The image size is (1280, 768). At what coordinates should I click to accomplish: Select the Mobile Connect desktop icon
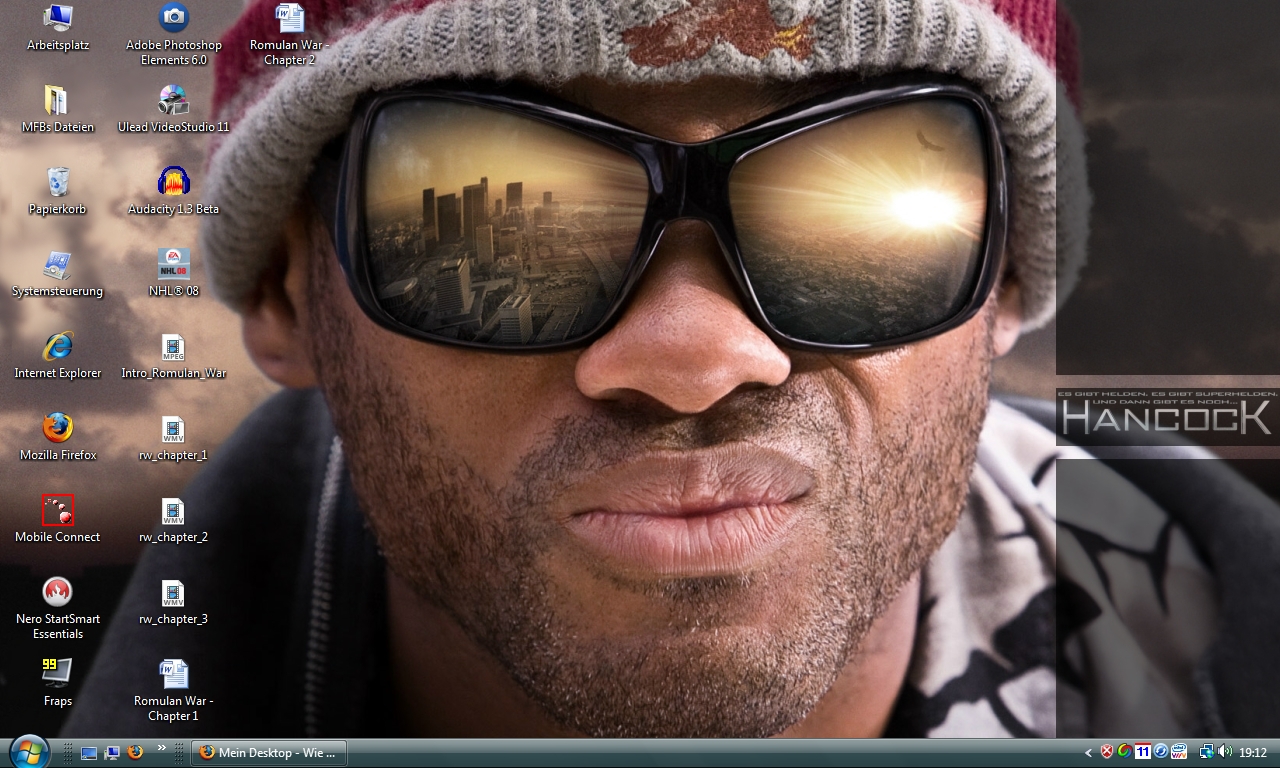click(x=58, y=510)
